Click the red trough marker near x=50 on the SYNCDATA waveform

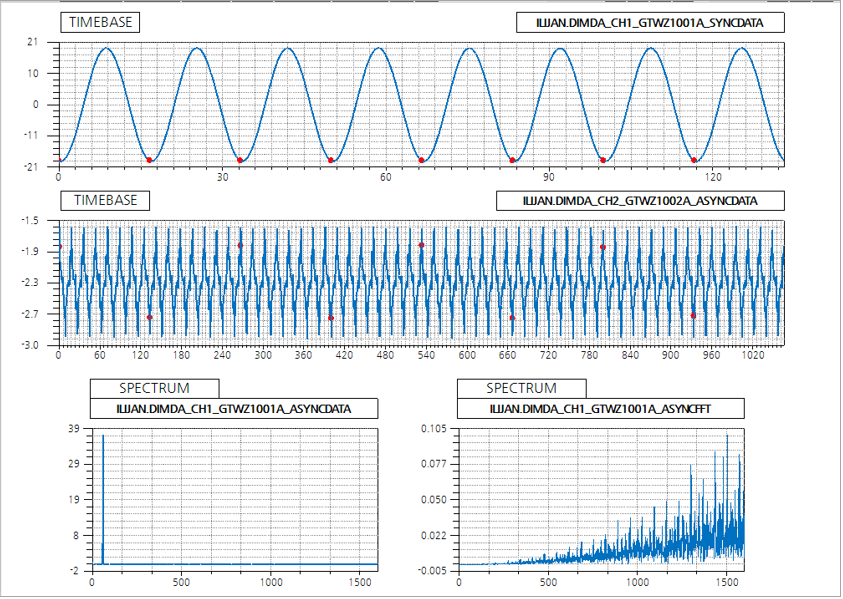(331, 160)
